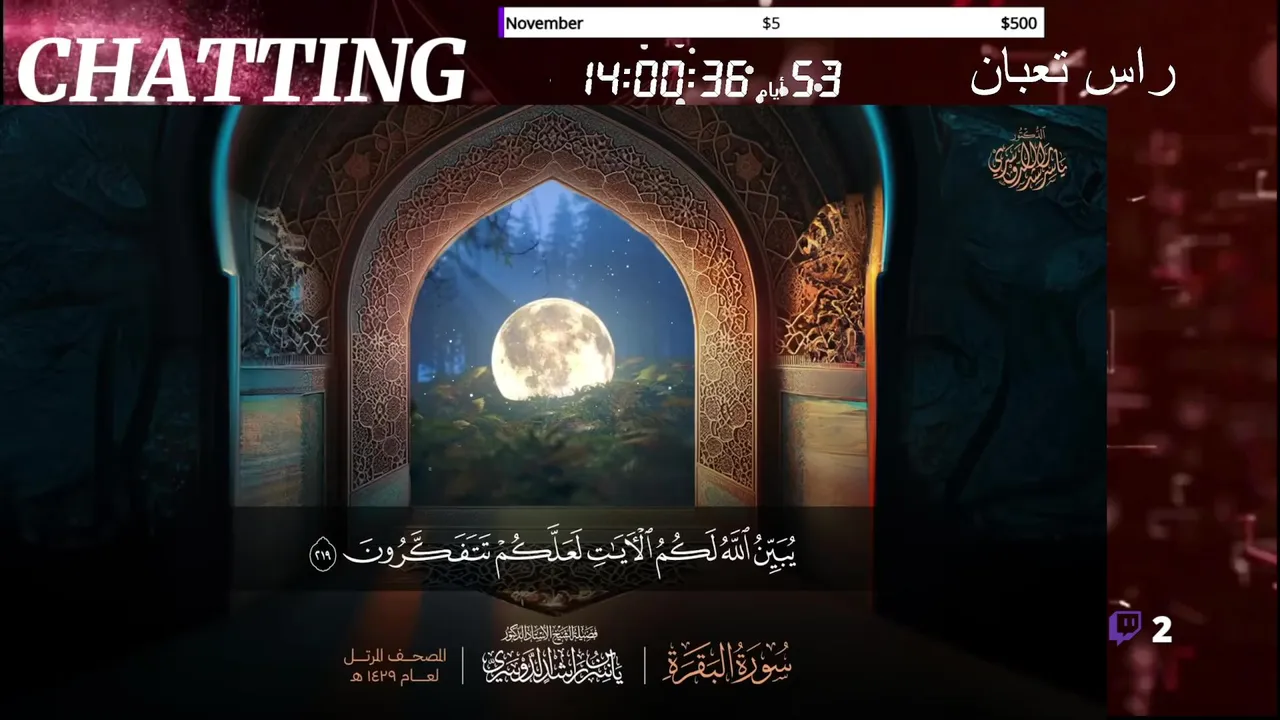This screenshot has width=1280, height=720.
Task: Click the full moon in the video
Action: (553, 349)
